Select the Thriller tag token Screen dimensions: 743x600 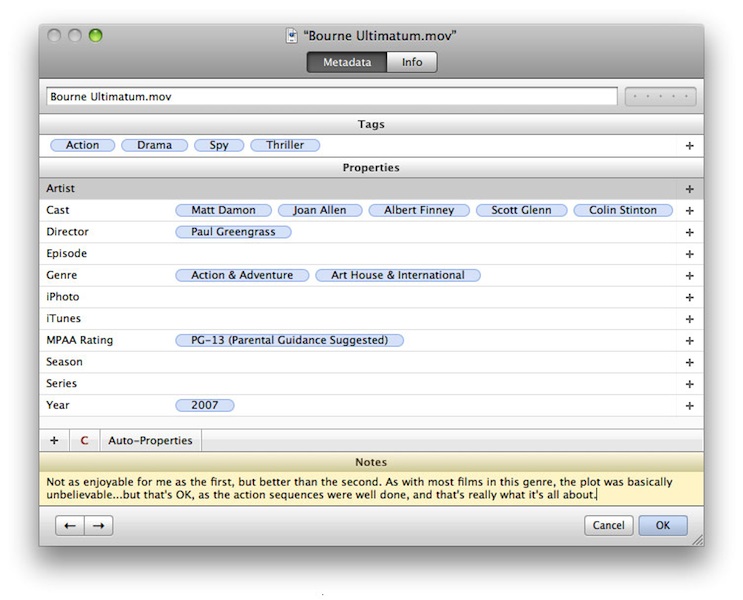[285, 145]
